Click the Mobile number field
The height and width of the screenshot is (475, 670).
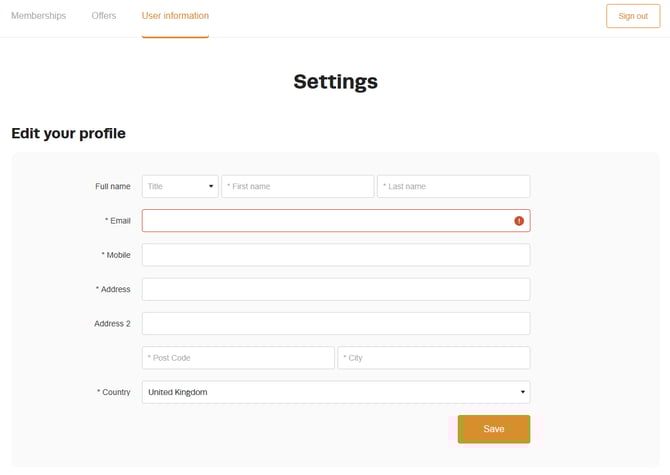(x=336, y=255)
